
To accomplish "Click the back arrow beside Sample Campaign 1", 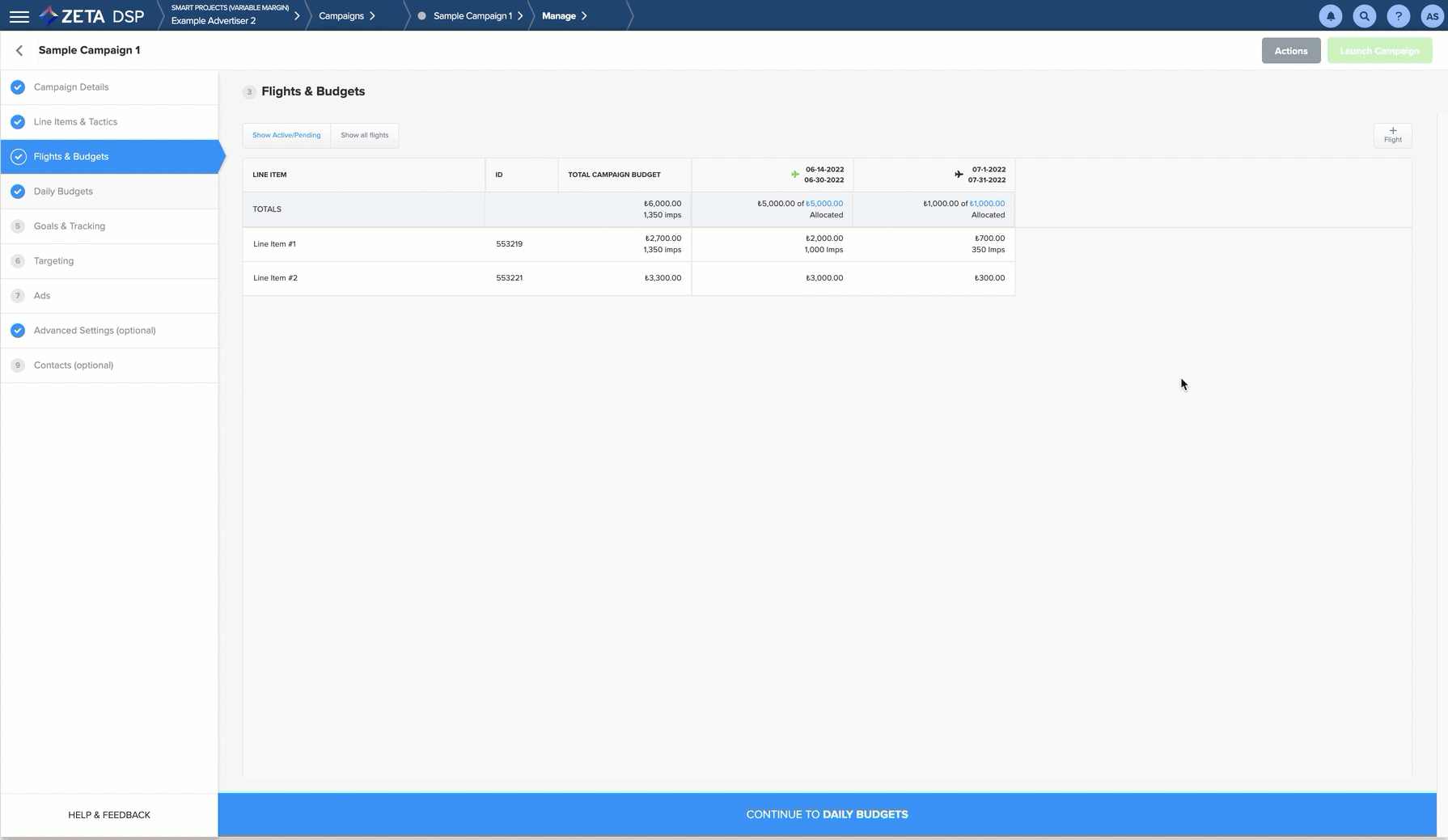I will [19, 50].
